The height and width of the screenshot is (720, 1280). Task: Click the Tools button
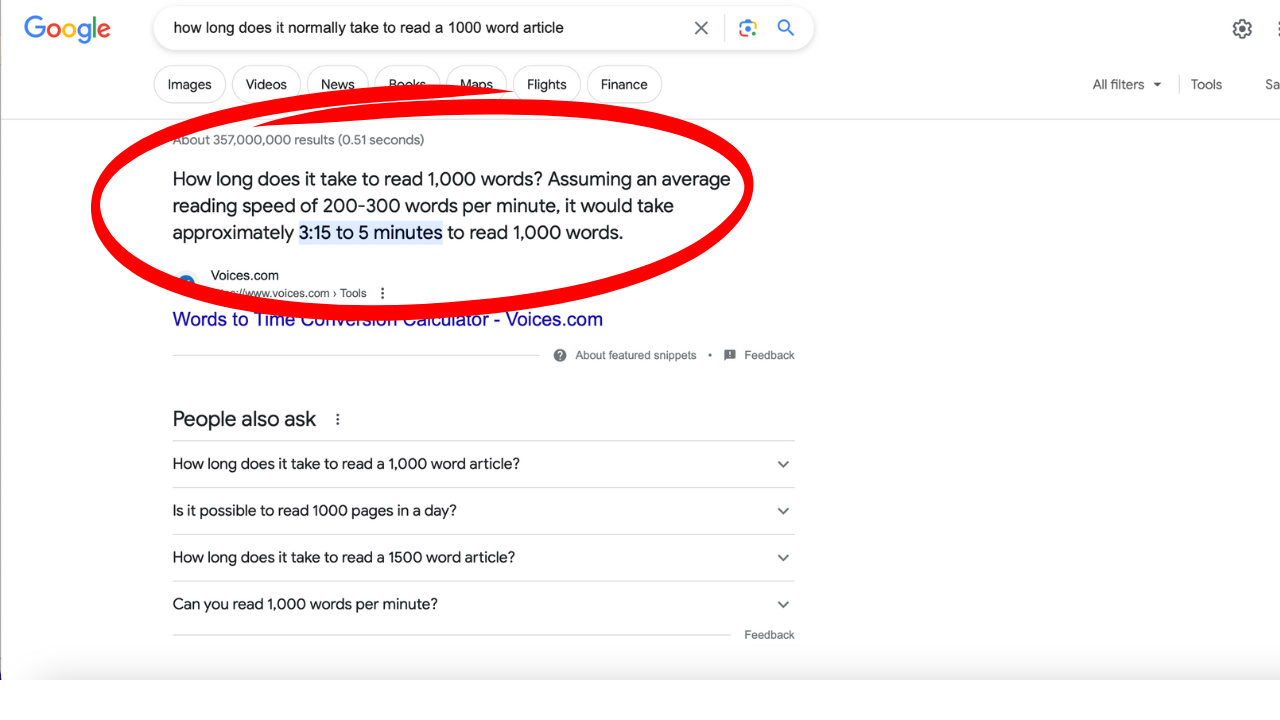(x=1206, y=85)
